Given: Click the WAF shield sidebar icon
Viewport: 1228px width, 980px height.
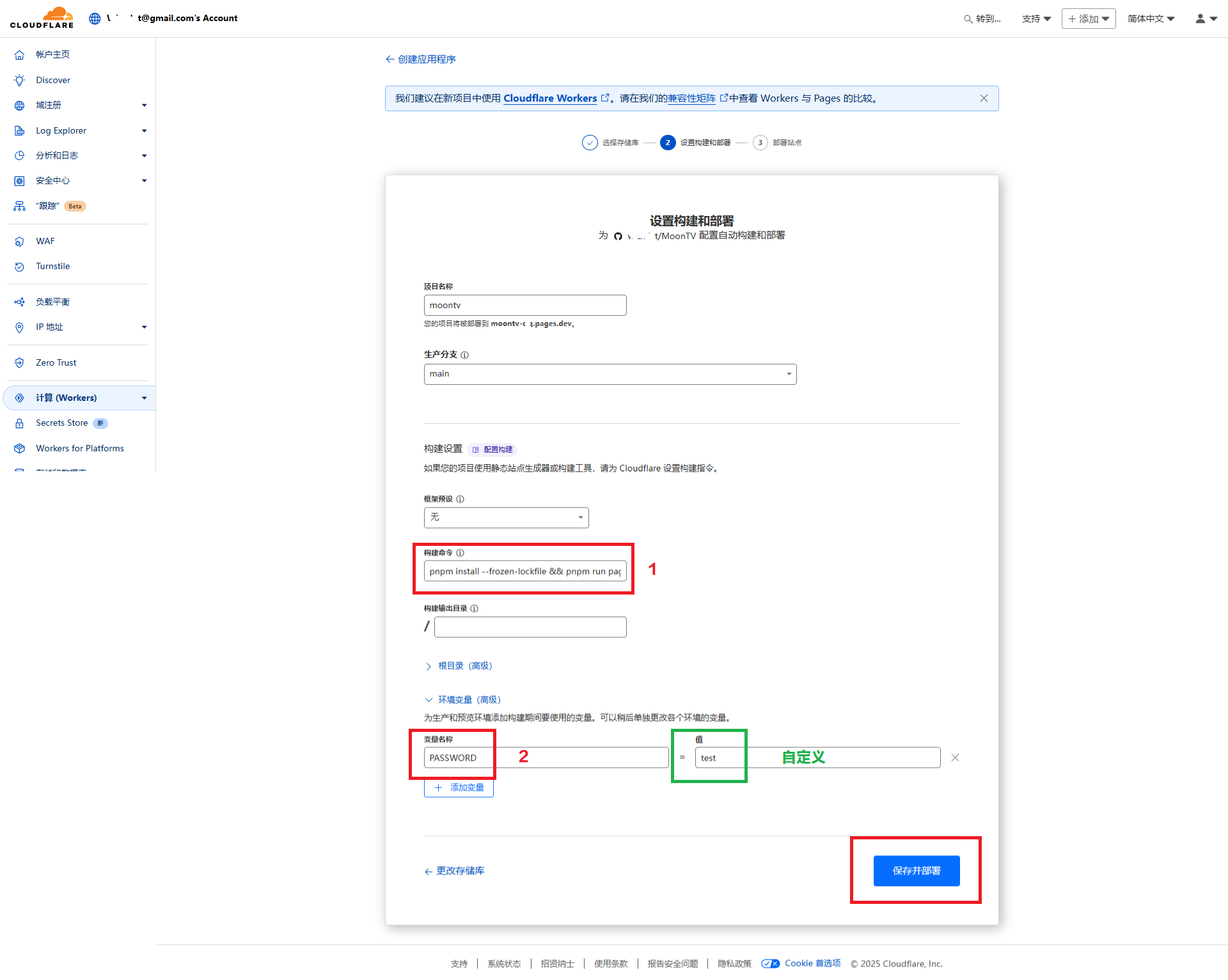Looking at the screenshot, I should click(x=20, y=242).
